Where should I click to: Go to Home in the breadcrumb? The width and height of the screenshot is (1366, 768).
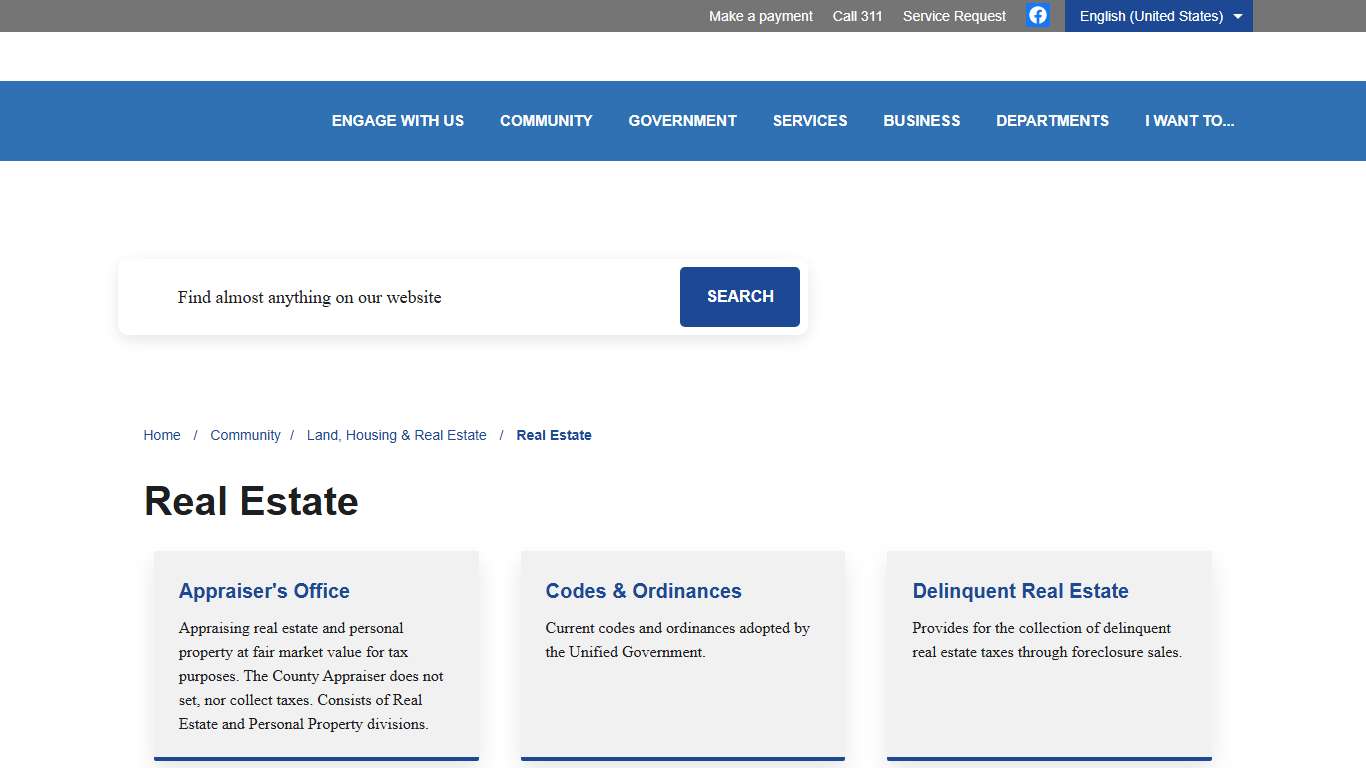(x=162, y=435)
